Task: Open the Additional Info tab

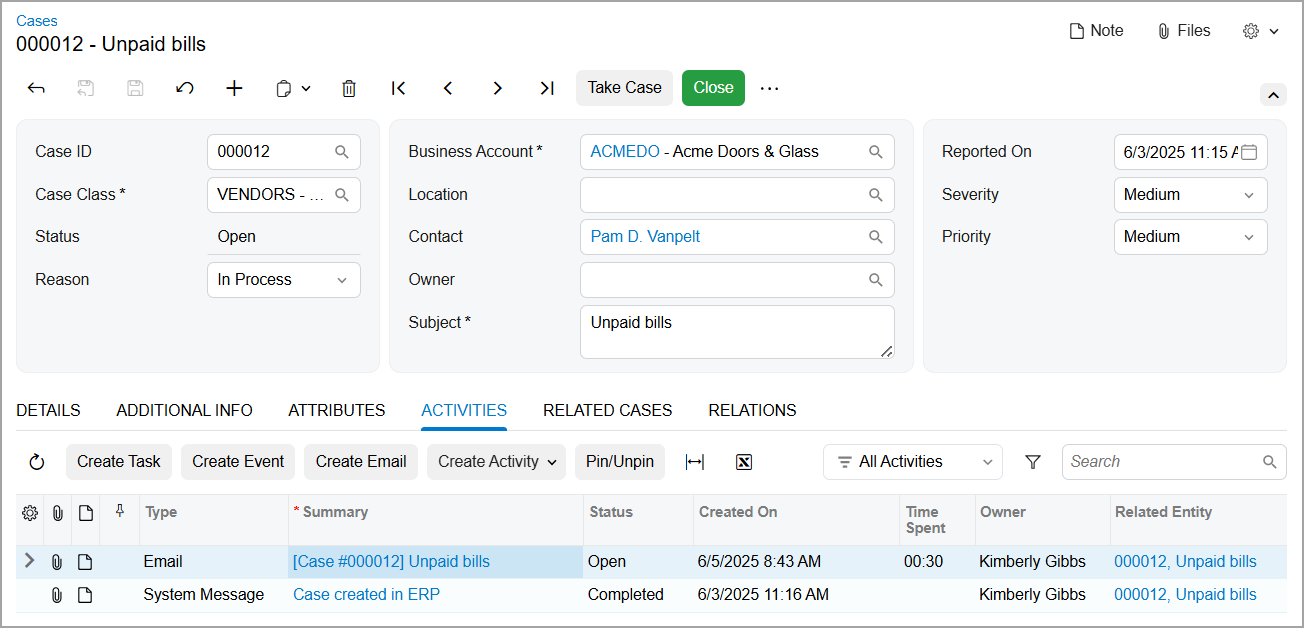Action: click(184, 410)
